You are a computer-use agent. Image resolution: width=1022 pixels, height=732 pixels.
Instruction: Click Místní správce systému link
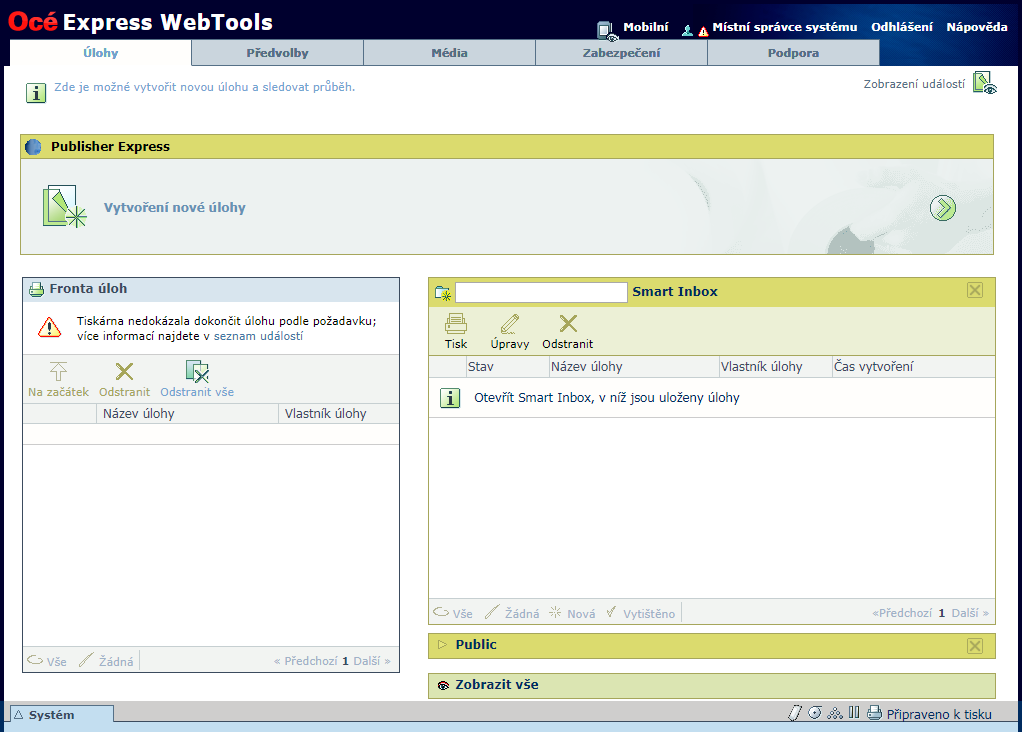coord(784,27)
